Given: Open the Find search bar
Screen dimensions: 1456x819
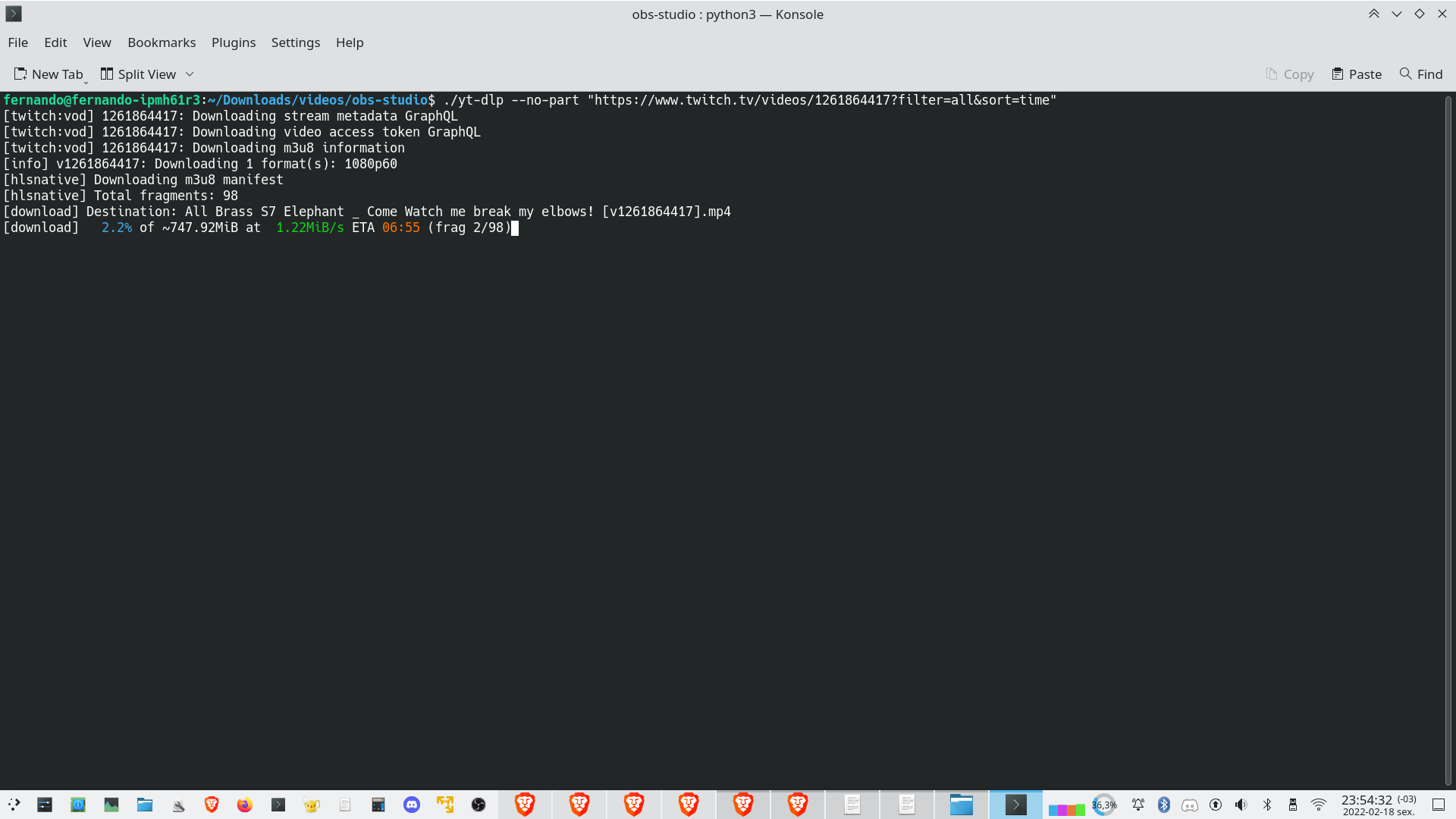Looking at the screenshot, I should (1420, 74).
